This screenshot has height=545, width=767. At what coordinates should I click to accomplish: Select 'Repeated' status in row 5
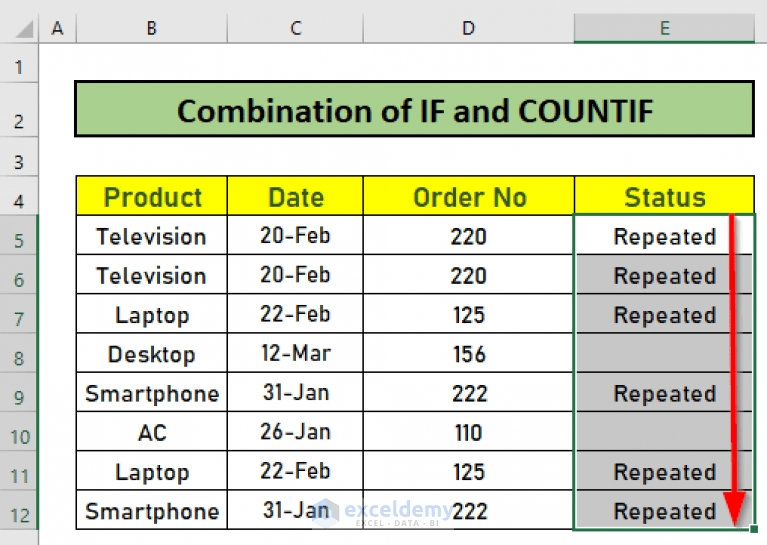click(664, 235)
